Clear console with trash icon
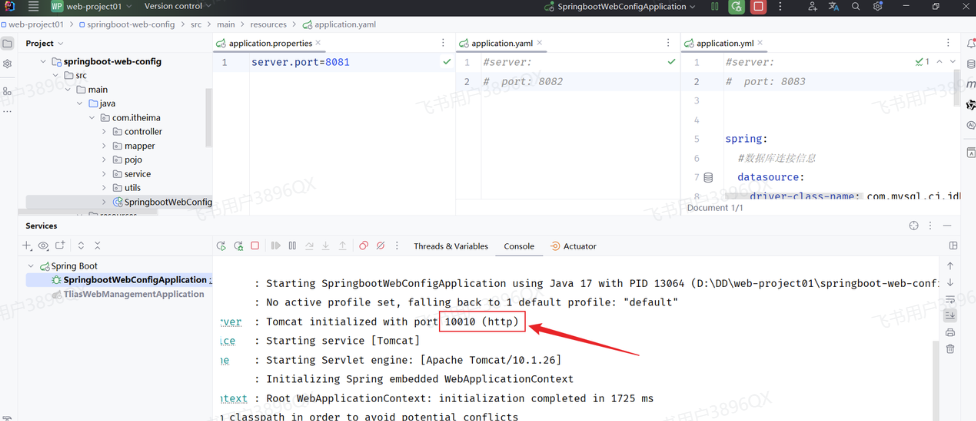 click(950, 349)
